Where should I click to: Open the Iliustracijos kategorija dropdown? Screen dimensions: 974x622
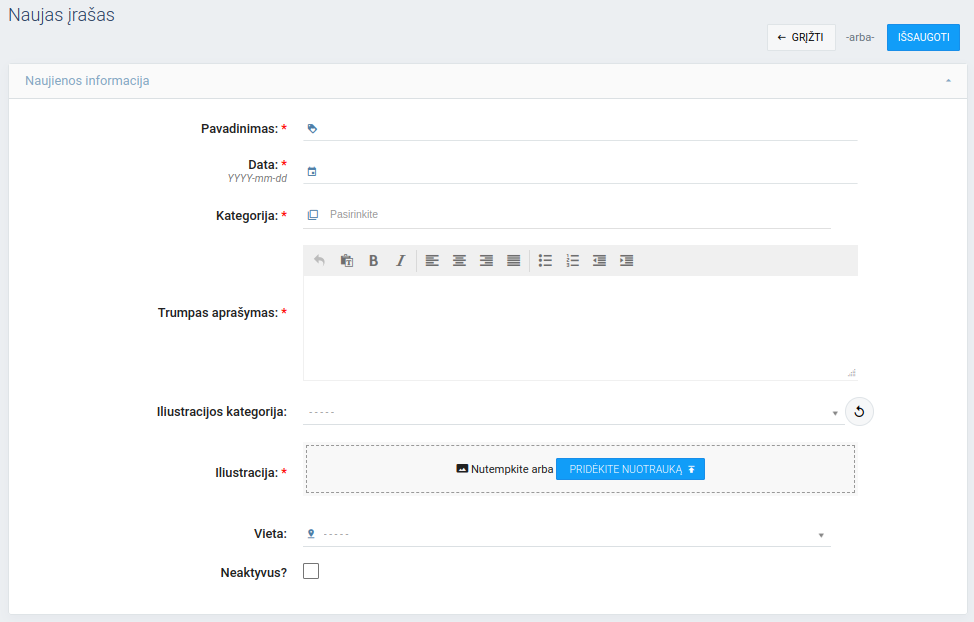click(x=572, y=412)
